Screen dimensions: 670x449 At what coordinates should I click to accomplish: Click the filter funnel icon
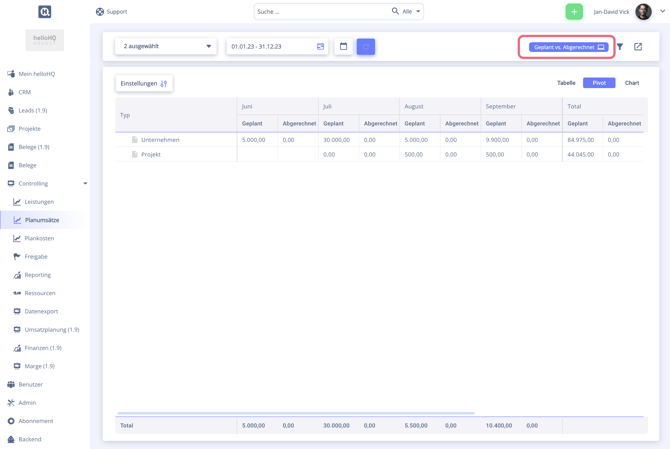pyautogui.click(x=620, y=47)
